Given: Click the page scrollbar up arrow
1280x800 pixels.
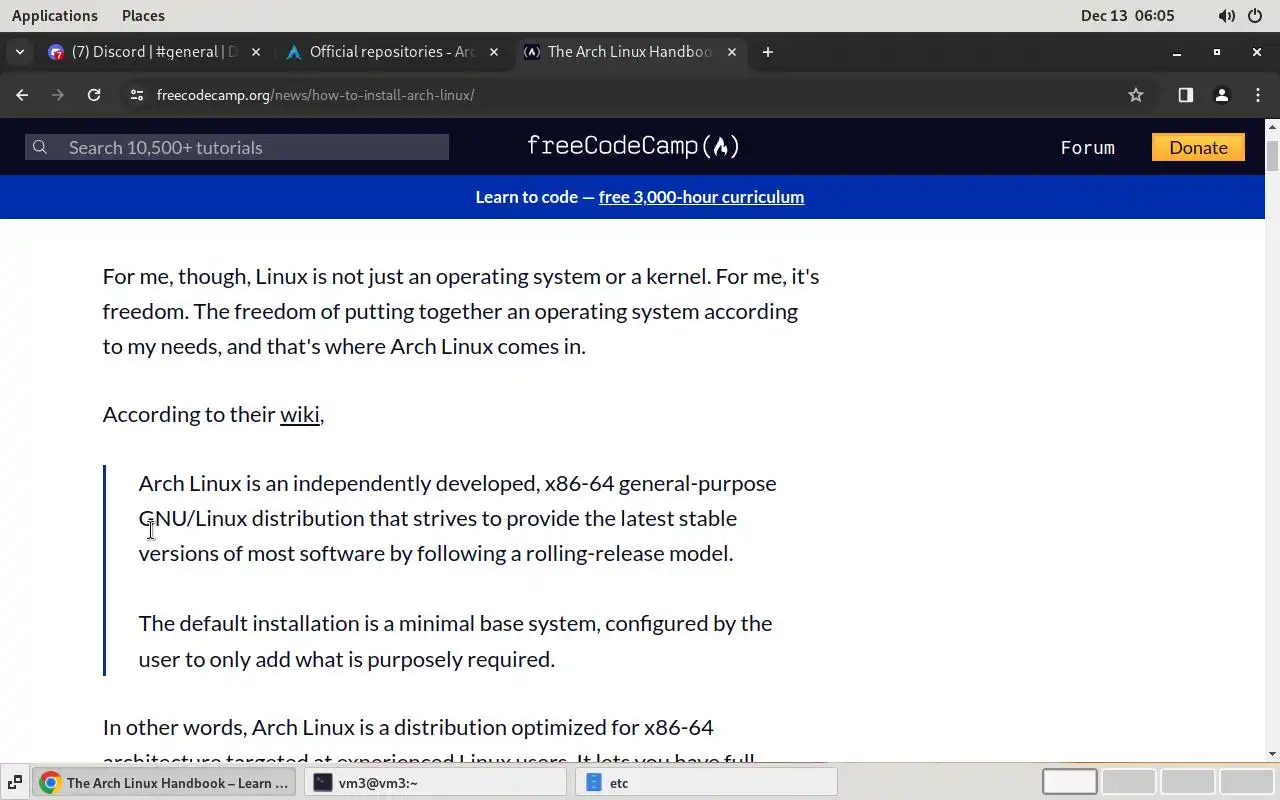Looking at the screenshot, I should (x=1272, y=127).
